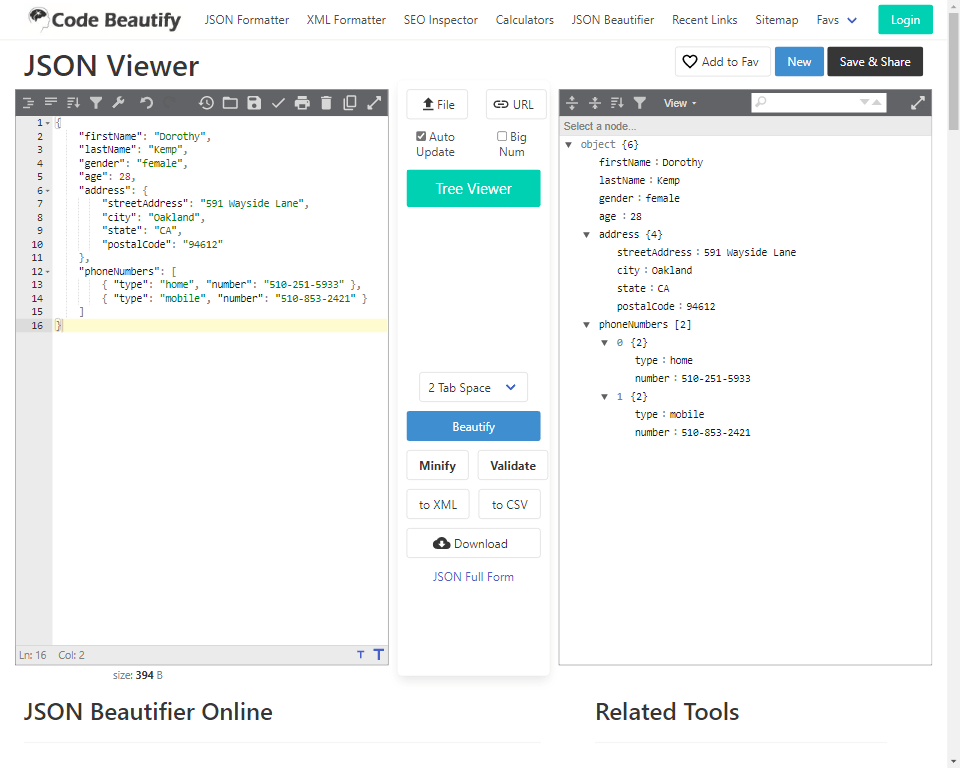Click the Beautify button

(x=473, y=425)
